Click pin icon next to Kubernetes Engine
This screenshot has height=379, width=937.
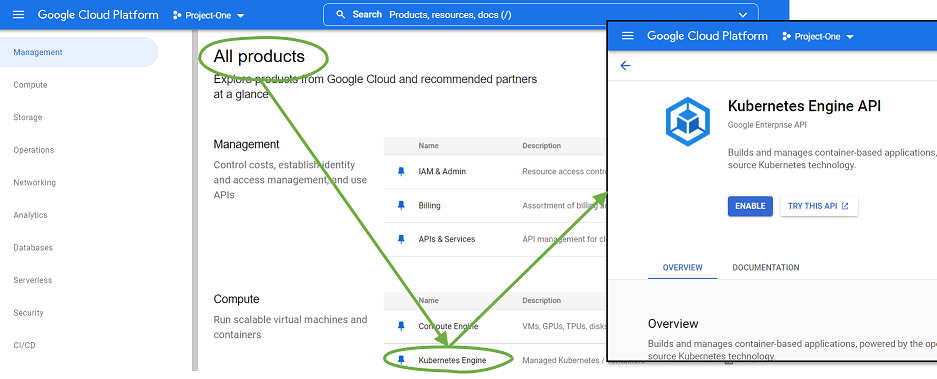pyautogui.click(x=401, y=360)
